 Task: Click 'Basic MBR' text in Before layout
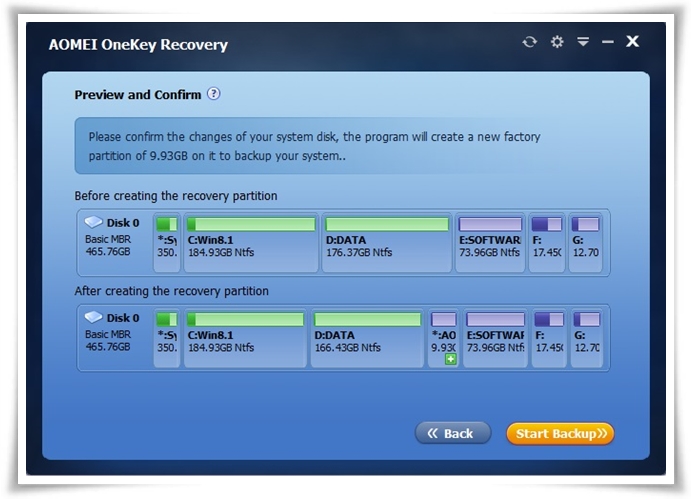pos(108,239)
